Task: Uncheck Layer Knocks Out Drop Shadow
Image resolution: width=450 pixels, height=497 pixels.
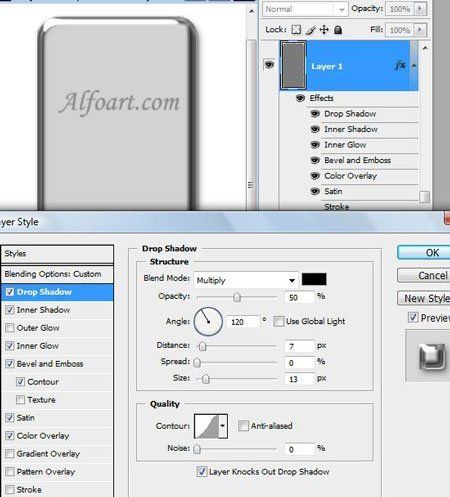Action: 202,471
